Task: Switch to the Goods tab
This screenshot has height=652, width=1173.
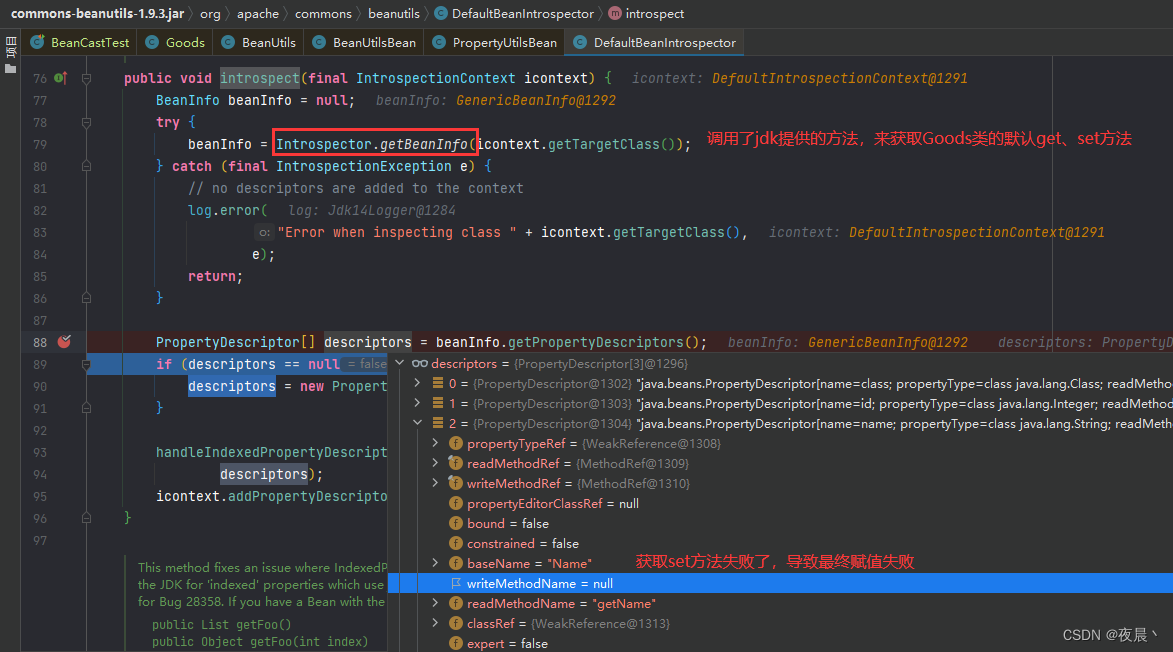Action: 174,43
